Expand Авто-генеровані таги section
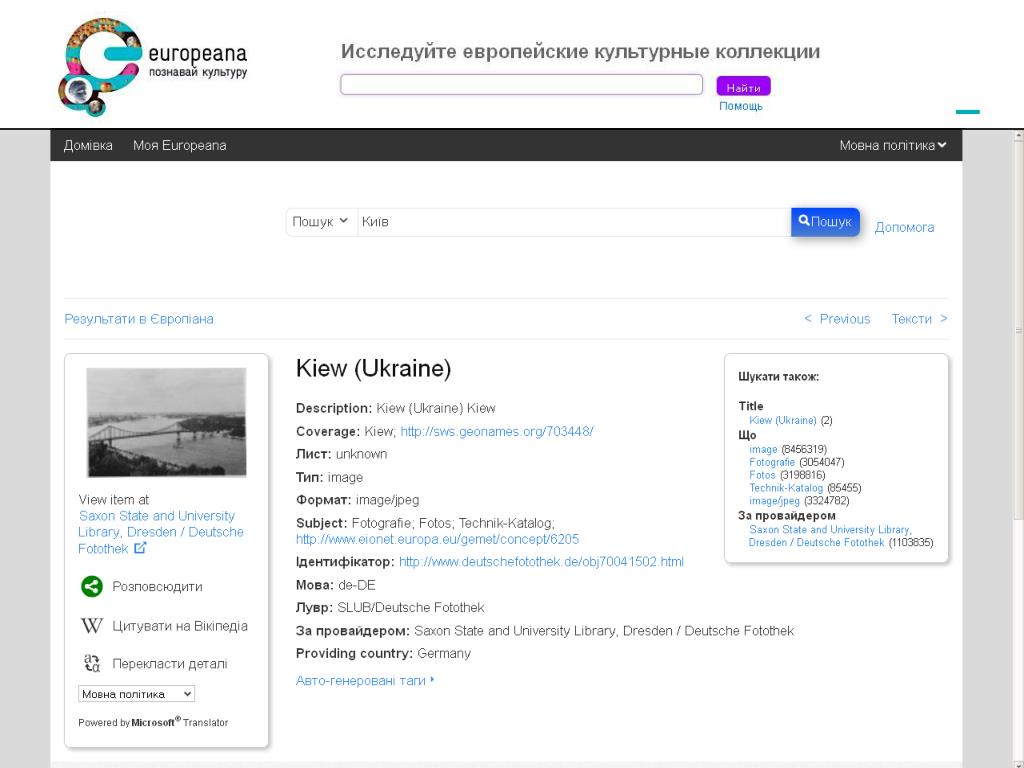1024x768 pixels. [x=365, y=680]
